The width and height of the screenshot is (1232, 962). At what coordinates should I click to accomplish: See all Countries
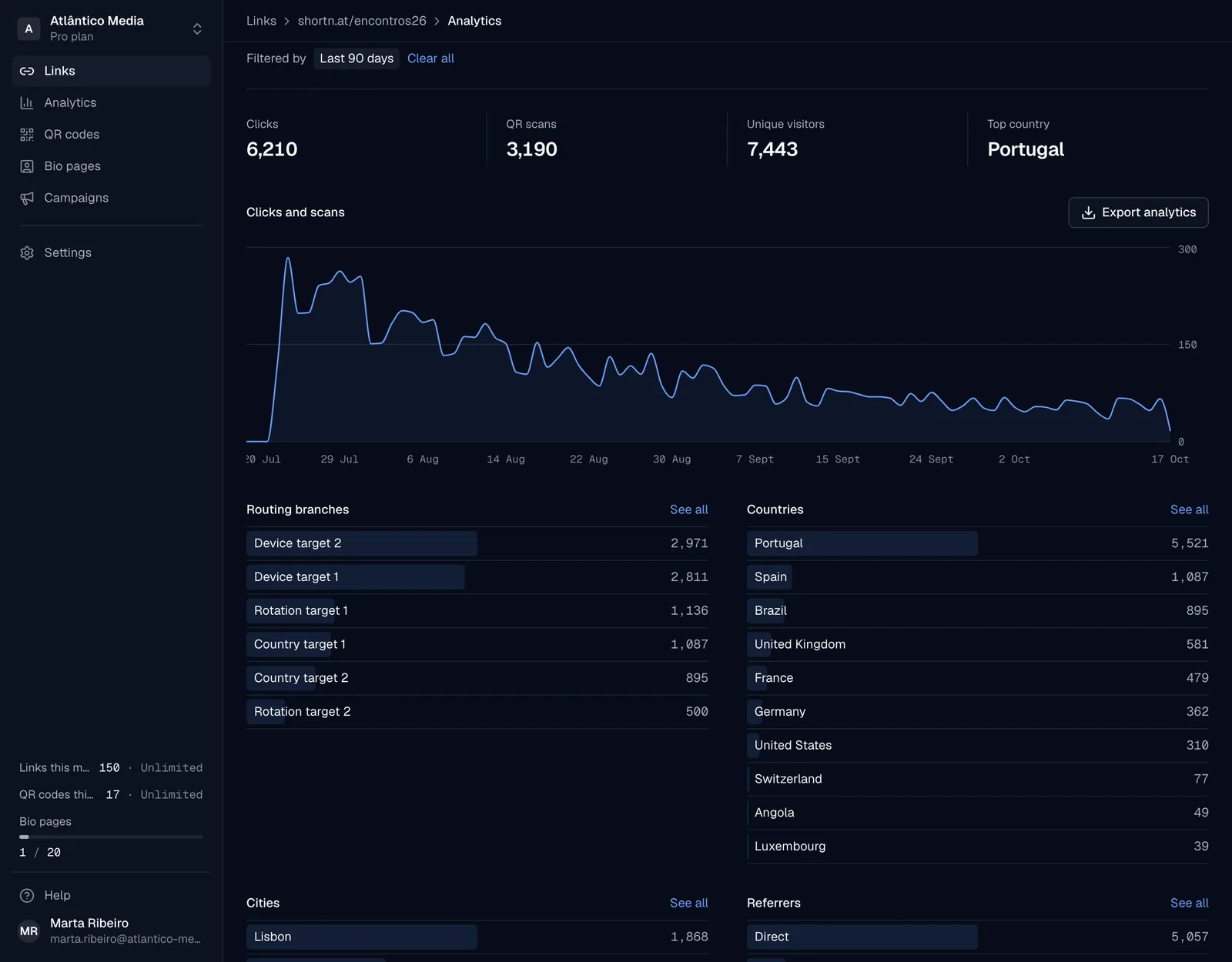[x=1189, y=509]
